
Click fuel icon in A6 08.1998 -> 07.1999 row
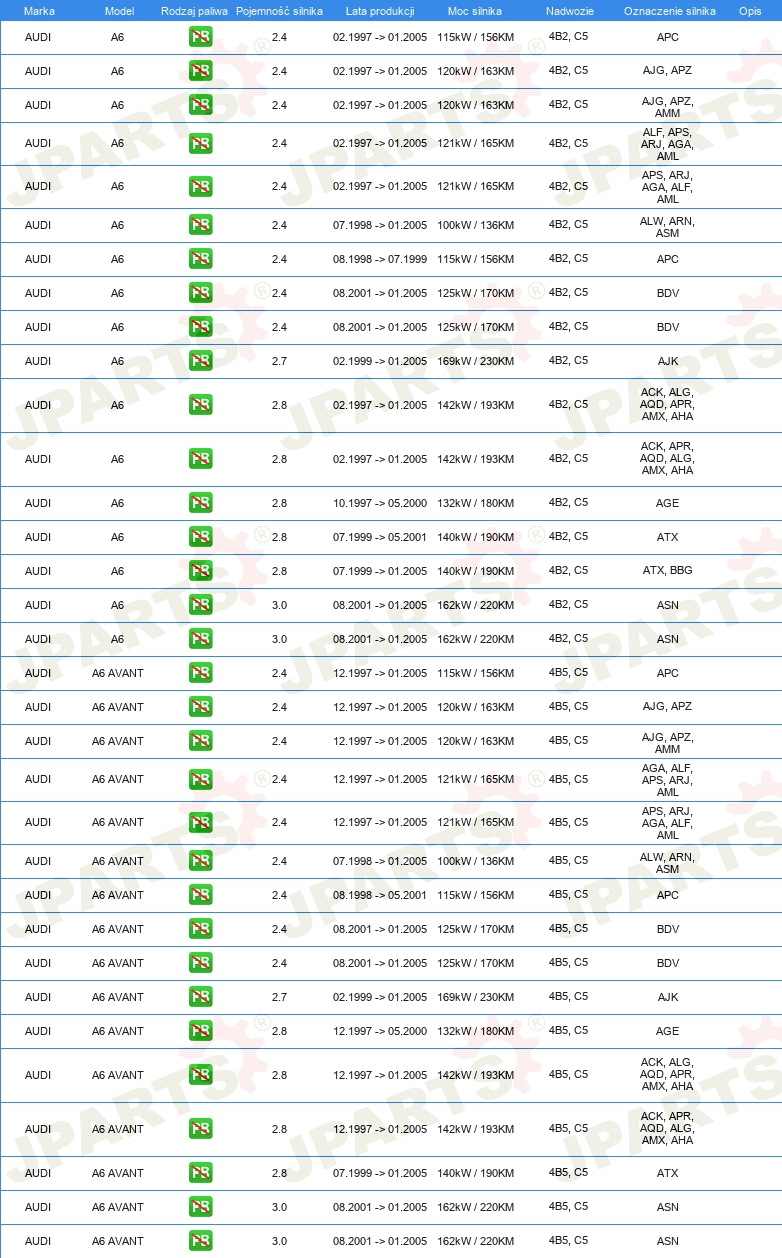pos(200,259)
